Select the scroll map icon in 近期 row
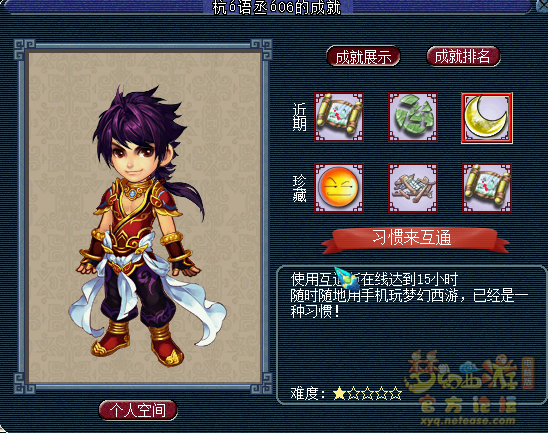The image size is (548, 433). (x=339, y=117)
